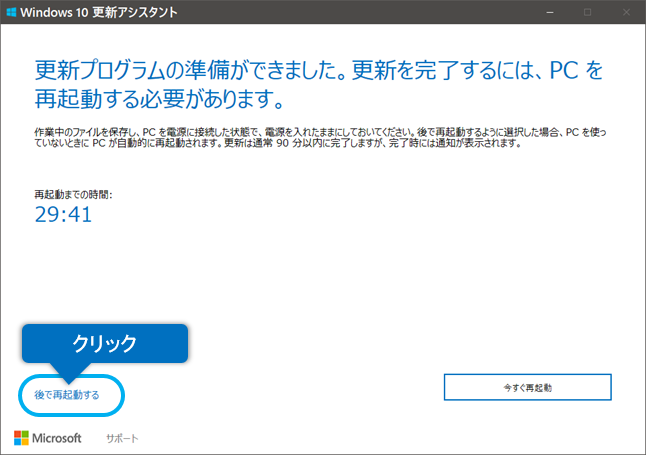Click the Windows 10 更新アシスタント window title
The image size is (646, 455).
click(x=99, y=12)
